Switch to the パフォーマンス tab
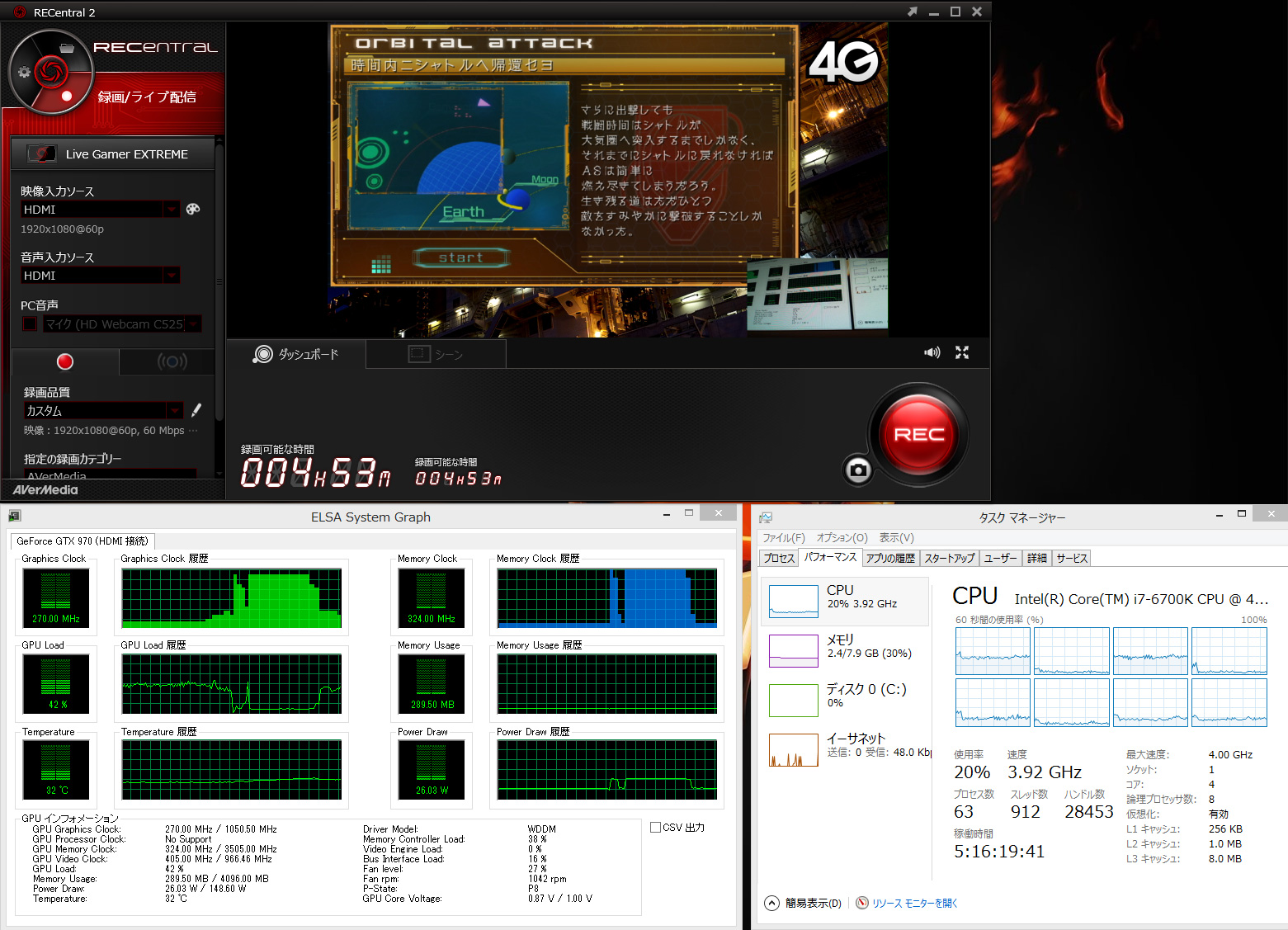This screenshot has height=930, width=1288. (x=831, y=558)
